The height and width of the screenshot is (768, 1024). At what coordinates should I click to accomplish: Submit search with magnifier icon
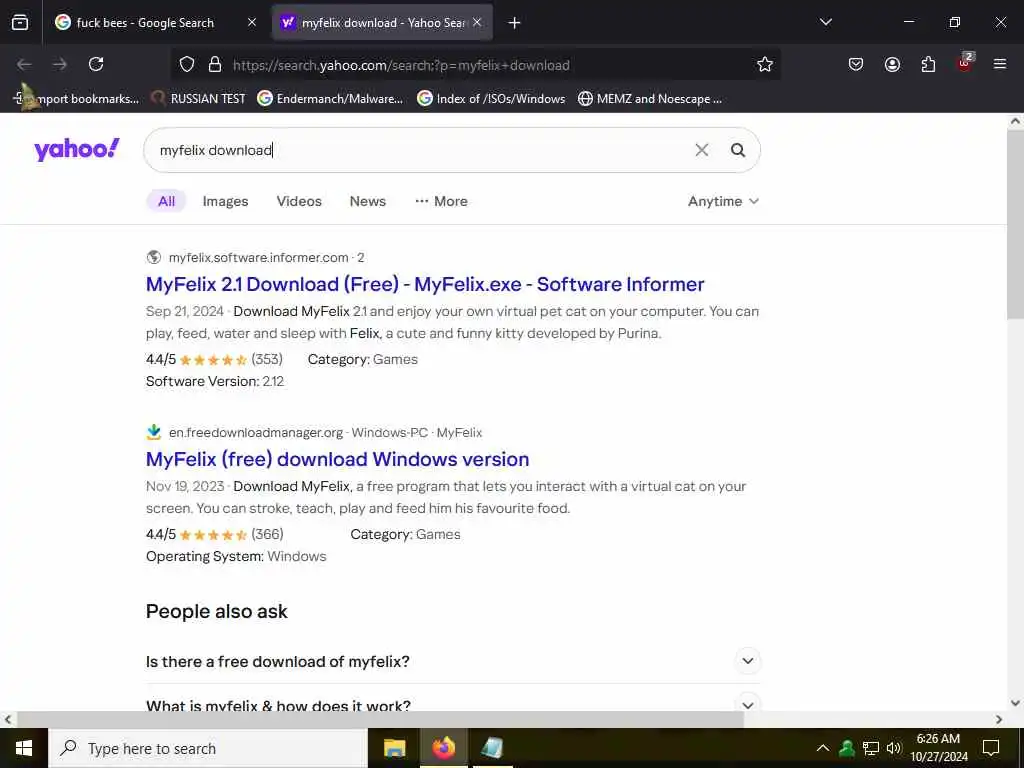point(738,150)
